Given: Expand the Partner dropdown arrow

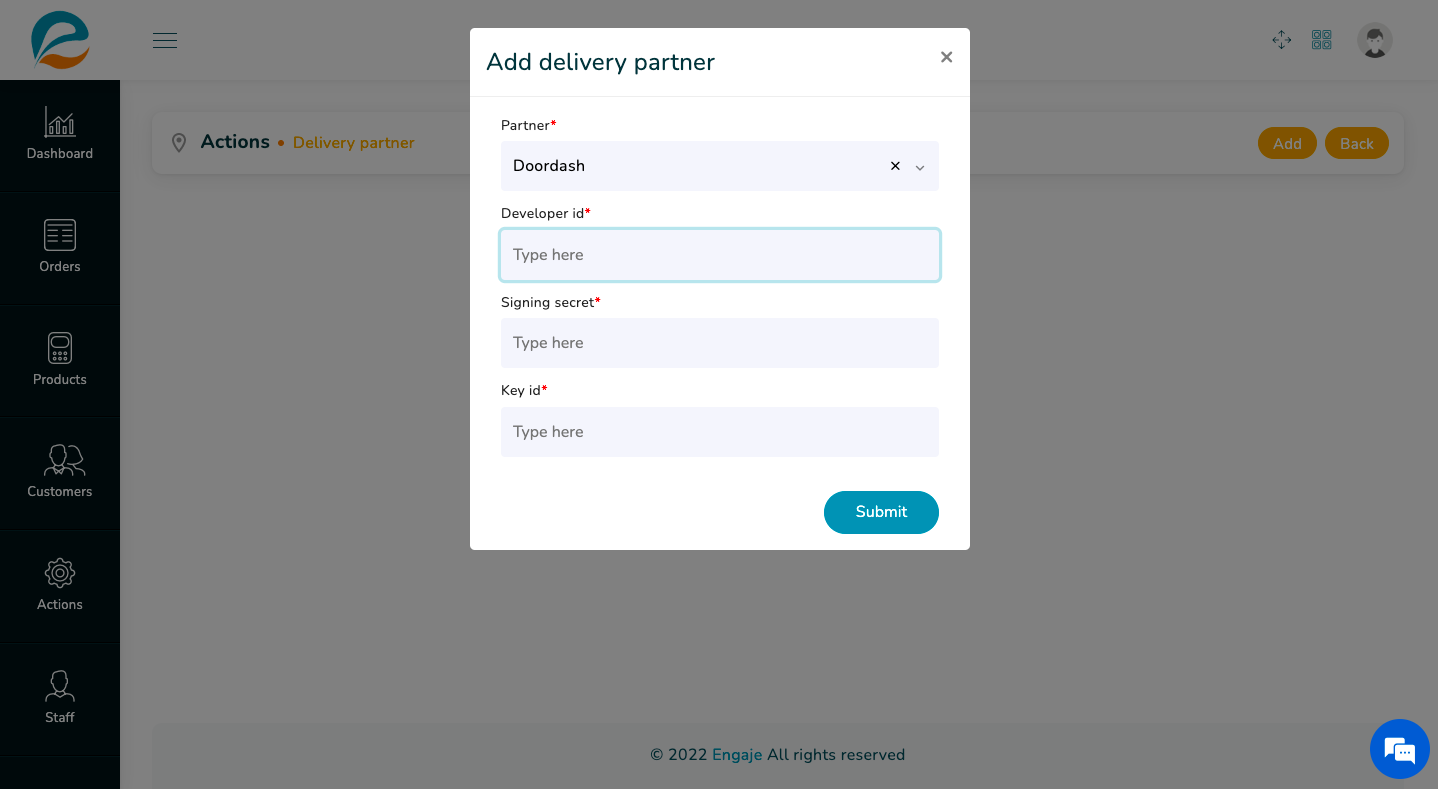Looking at the screenshot, I should pos(920,167).
